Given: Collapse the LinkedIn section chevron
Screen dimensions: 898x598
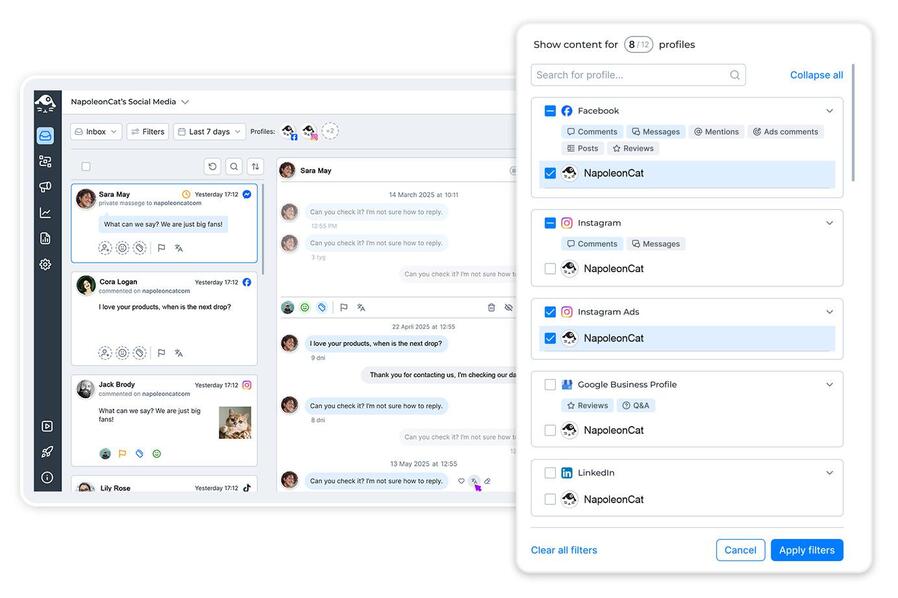Looking at the screenshot, I should click(x=829, y=473).
